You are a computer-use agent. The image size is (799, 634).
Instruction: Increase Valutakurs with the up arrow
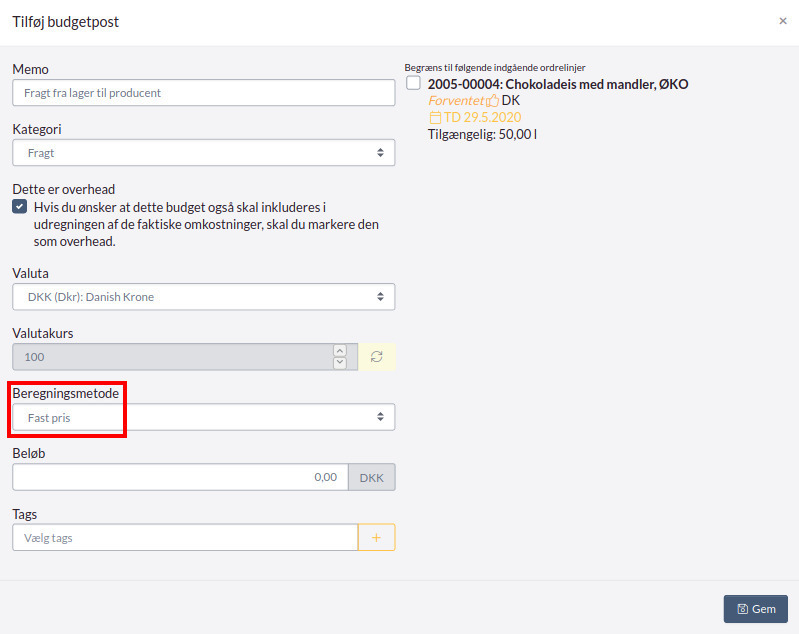pyautogui.click(x=340, y=351)
